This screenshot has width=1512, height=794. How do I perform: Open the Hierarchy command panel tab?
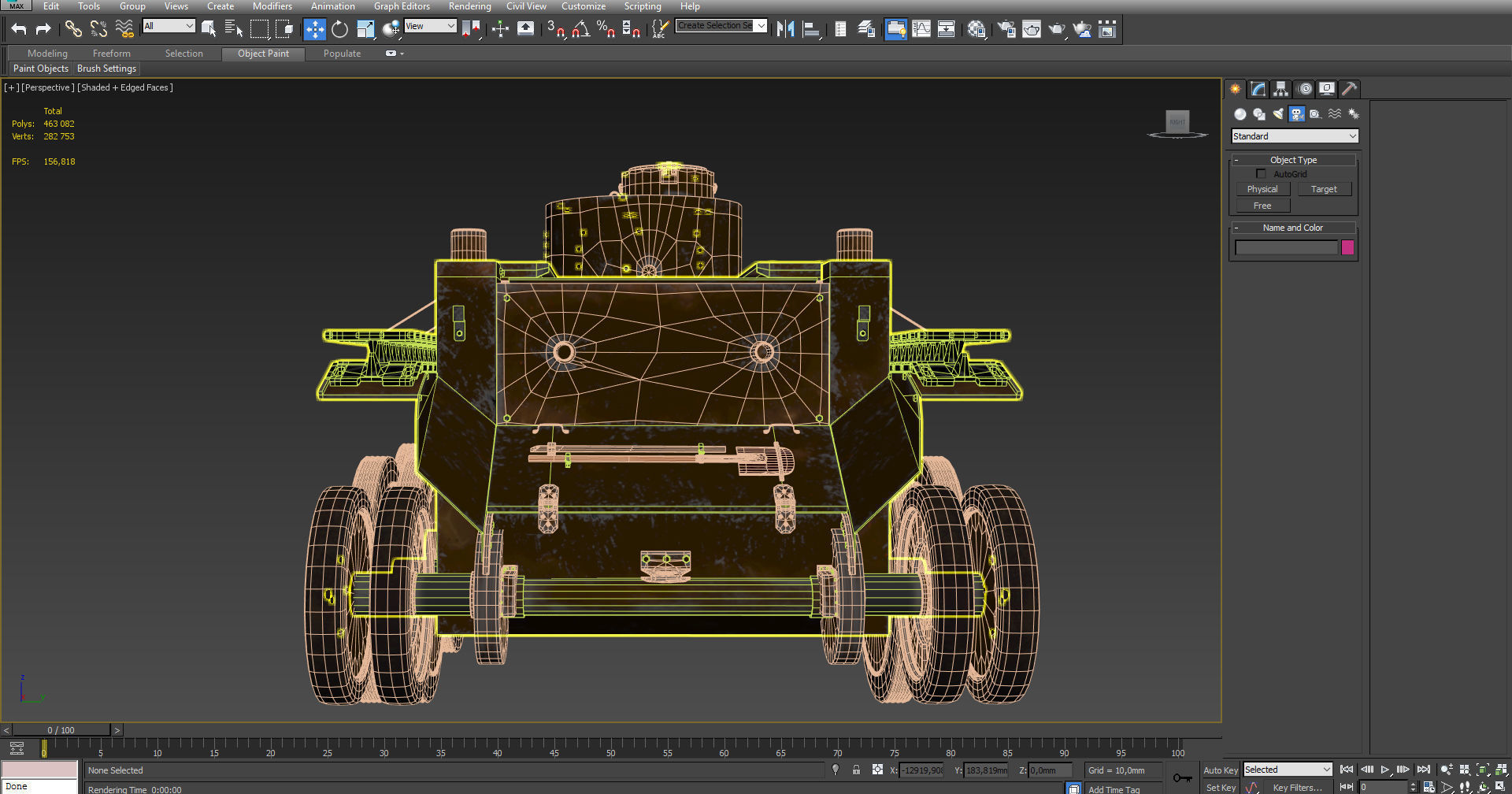pyautogui.click(x=1281, y=89)
